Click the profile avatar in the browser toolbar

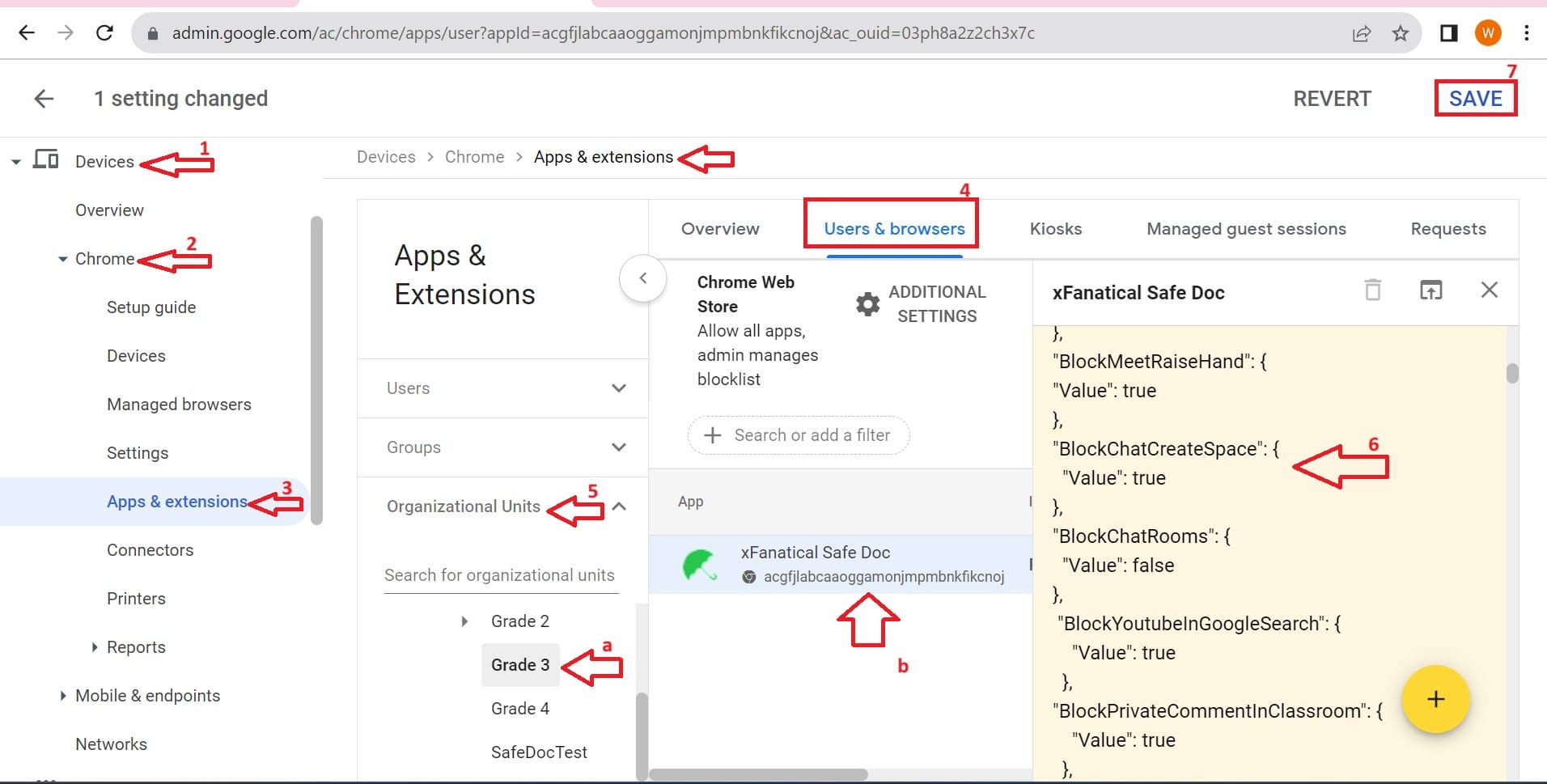(x=1488, y=33)
